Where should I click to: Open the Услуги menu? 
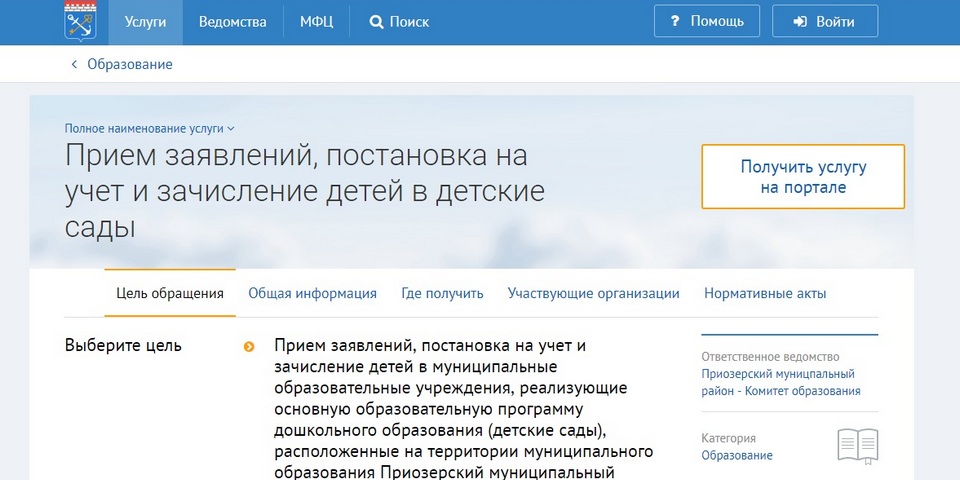point(146,22)
